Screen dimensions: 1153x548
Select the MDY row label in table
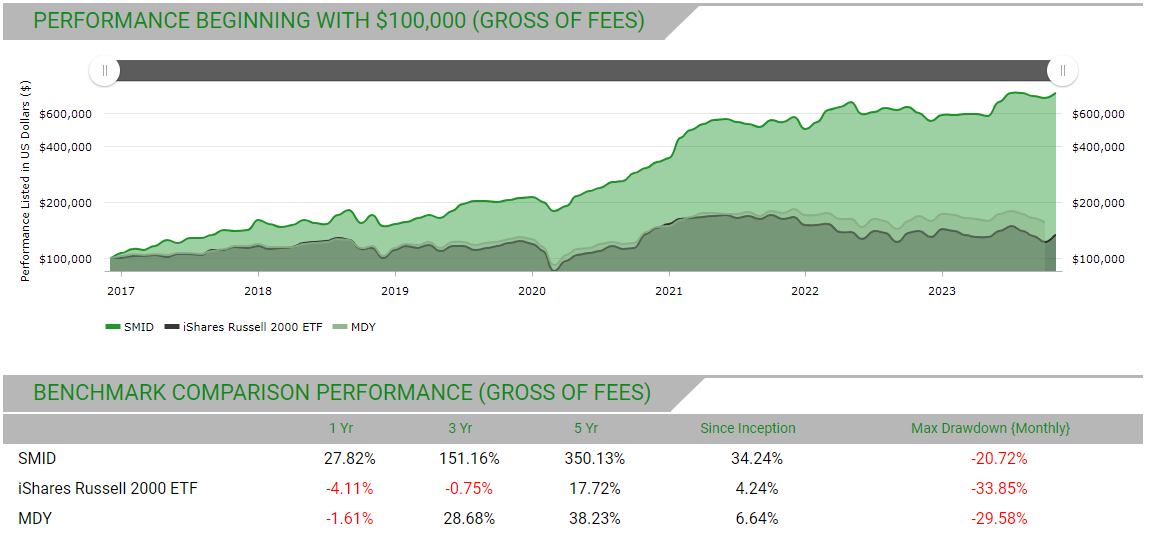[34, 518]
